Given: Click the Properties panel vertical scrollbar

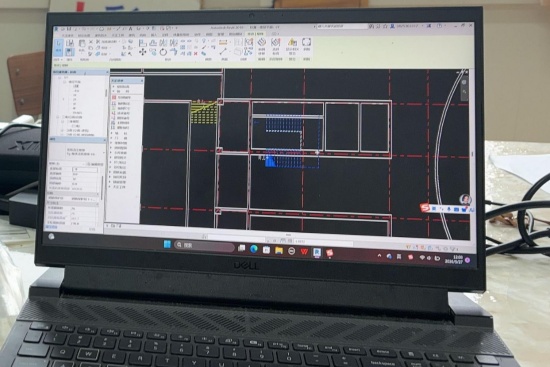Looking at the screenshot, I should 102,189.
